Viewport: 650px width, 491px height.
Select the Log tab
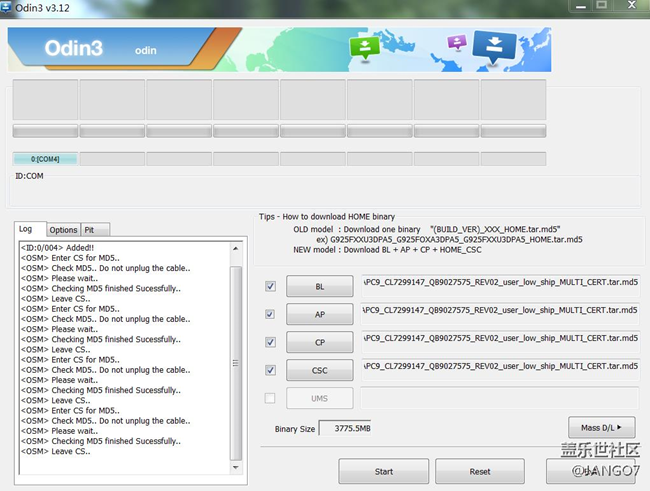[x=31, y=229]
